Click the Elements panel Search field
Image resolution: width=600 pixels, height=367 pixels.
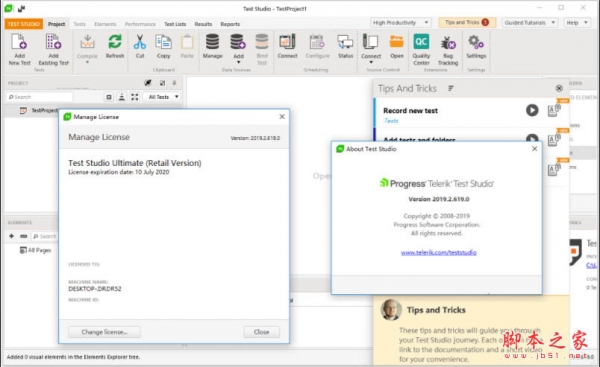pyautogui.click(x=44, y=236)
